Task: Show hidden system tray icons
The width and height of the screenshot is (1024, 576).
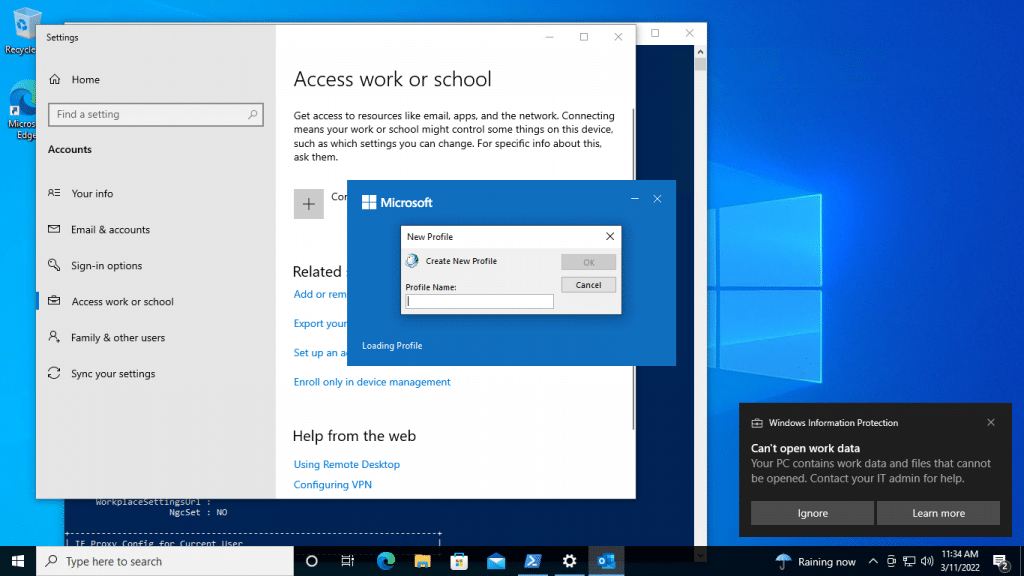Action: click(x=873, y=561)
